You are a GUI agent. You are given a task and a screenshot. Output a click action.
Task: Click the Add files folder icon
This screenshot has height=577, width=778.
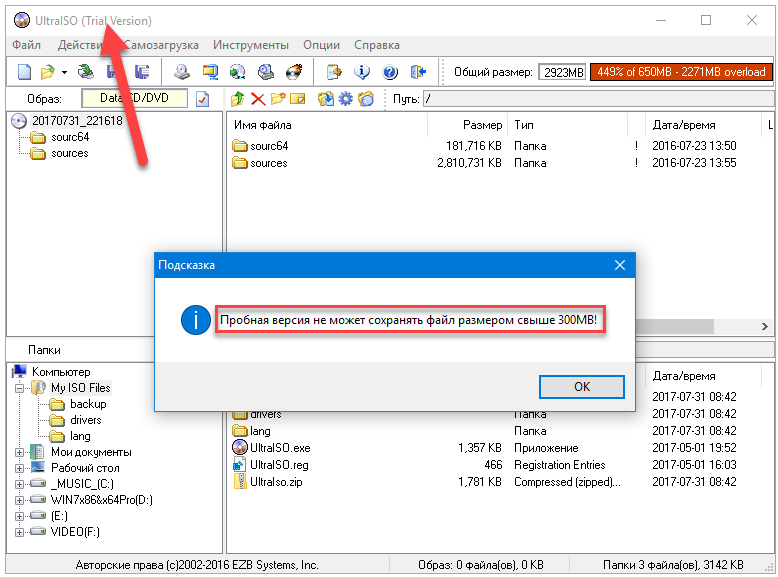point(326,99)
